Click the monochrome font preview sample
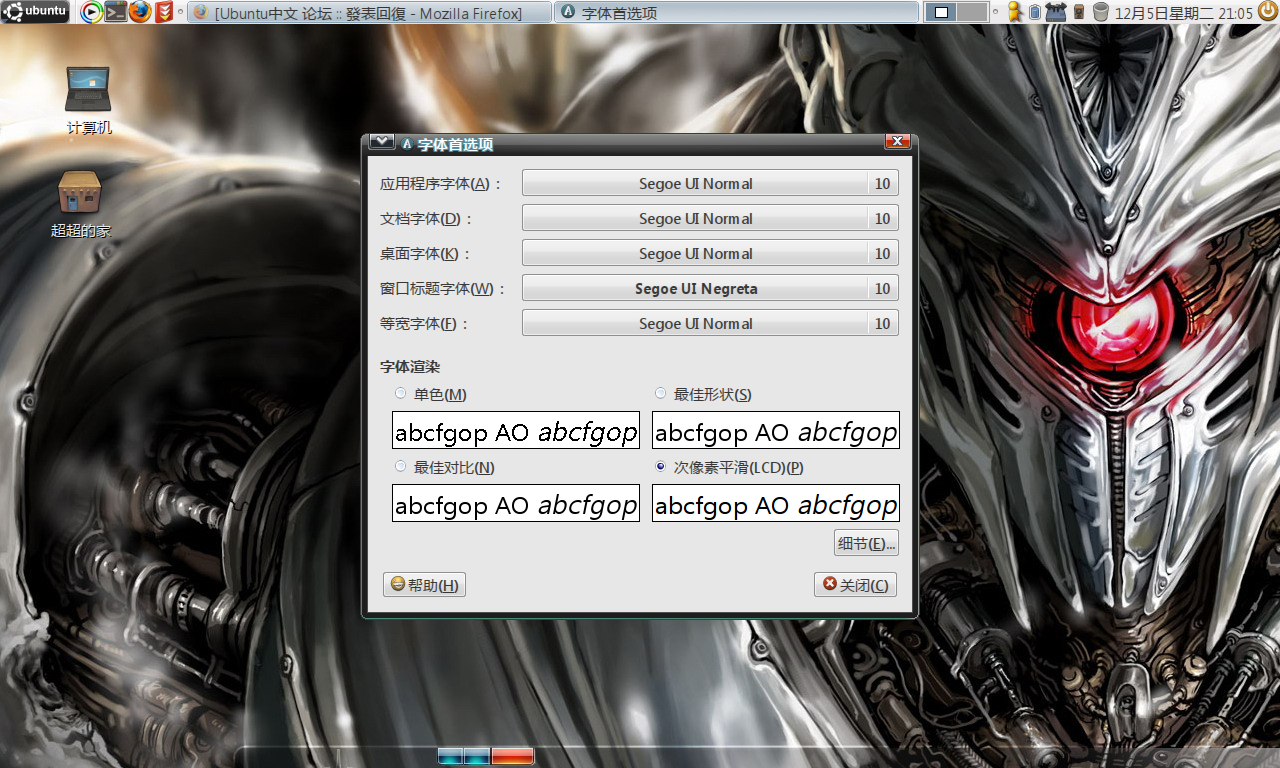 point(516,430)
